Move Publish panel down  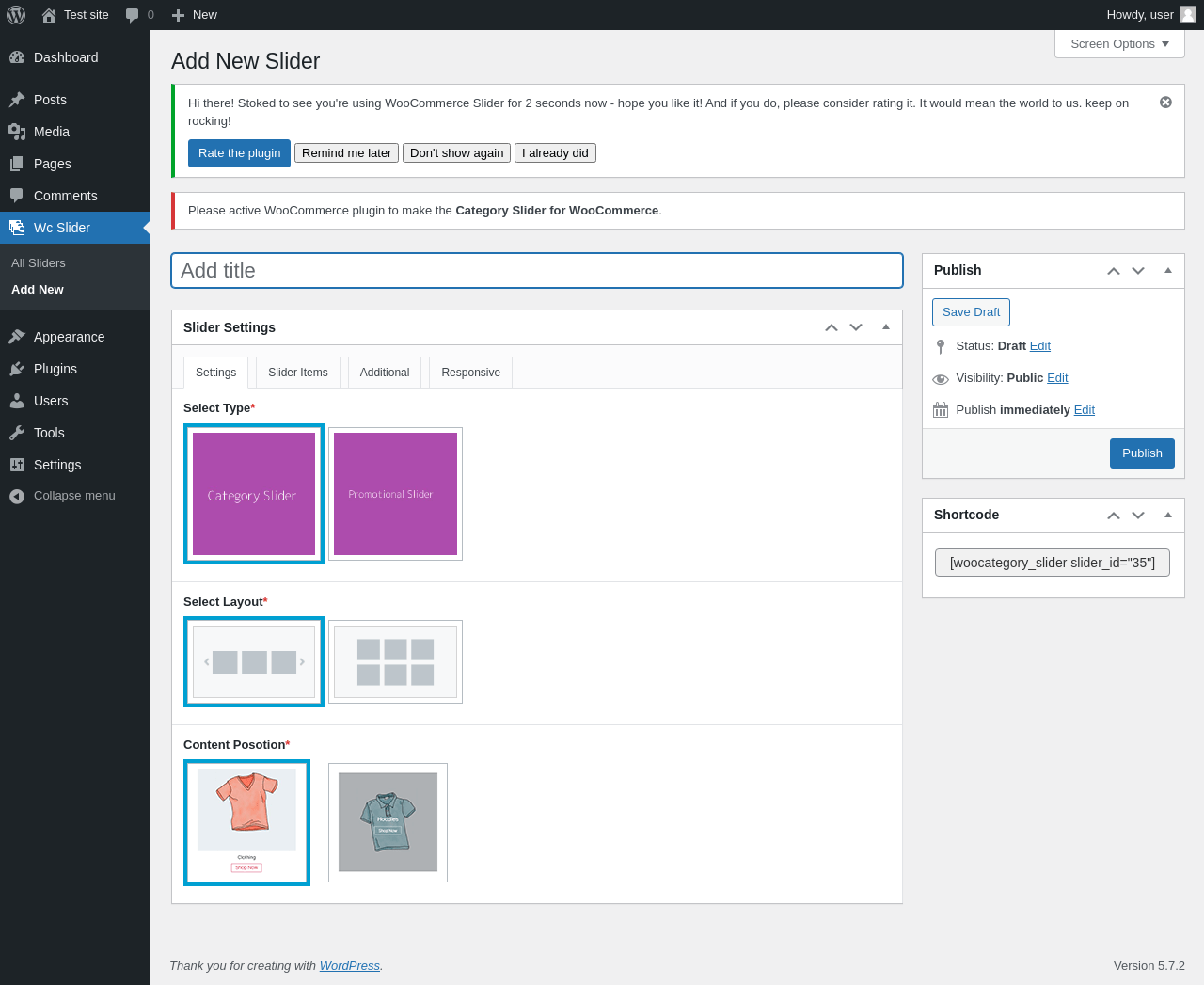click(1138, 271)
